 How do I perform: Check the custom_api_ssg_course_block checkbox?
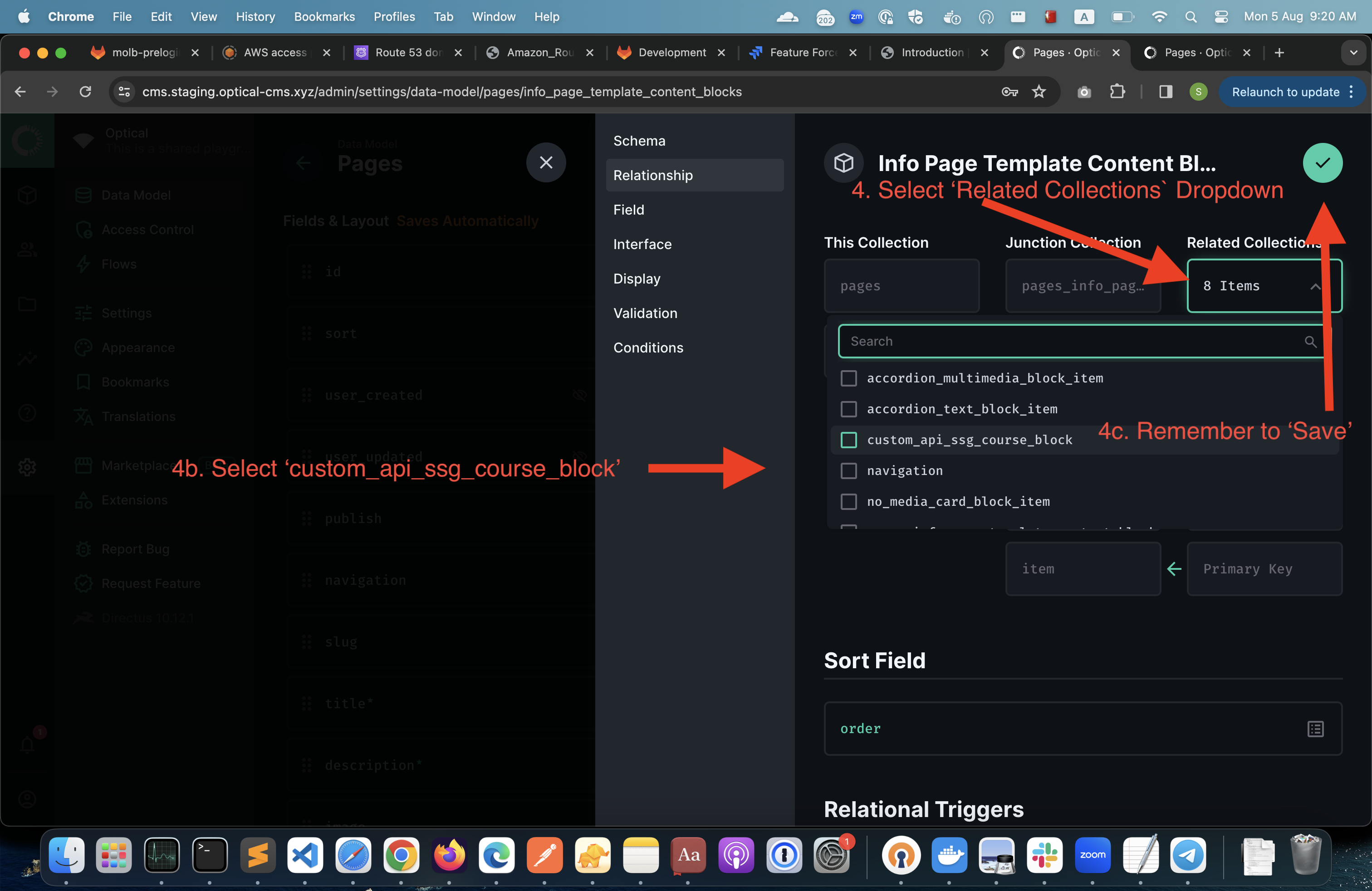click(848, 440)
